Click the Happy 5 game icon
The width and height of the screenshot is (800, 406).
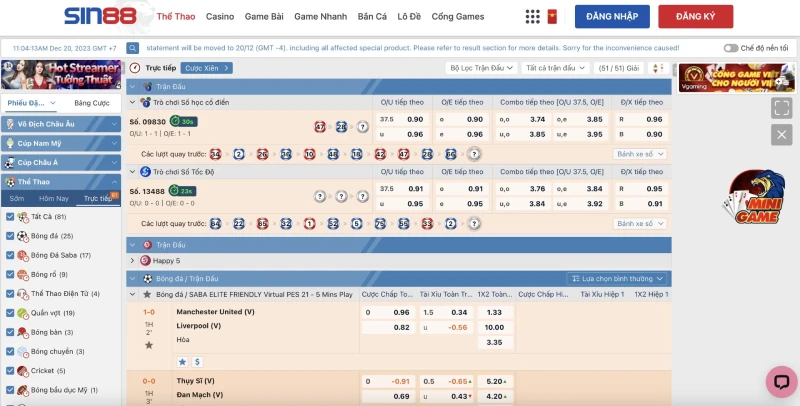pyautogui.click(x=145, y=261)
